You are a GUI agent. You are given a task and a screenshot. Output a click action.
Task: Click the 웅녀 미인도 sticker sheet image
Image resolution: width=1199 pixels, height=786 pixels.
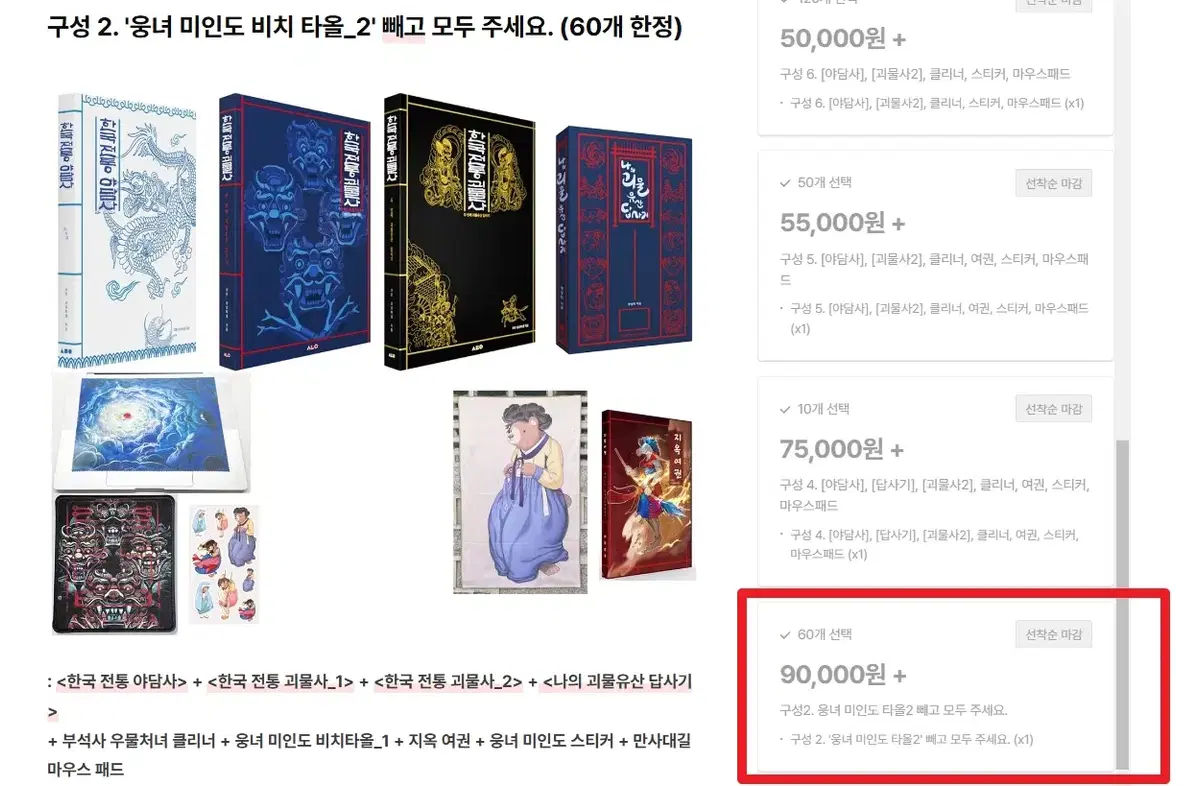point(223,564)
